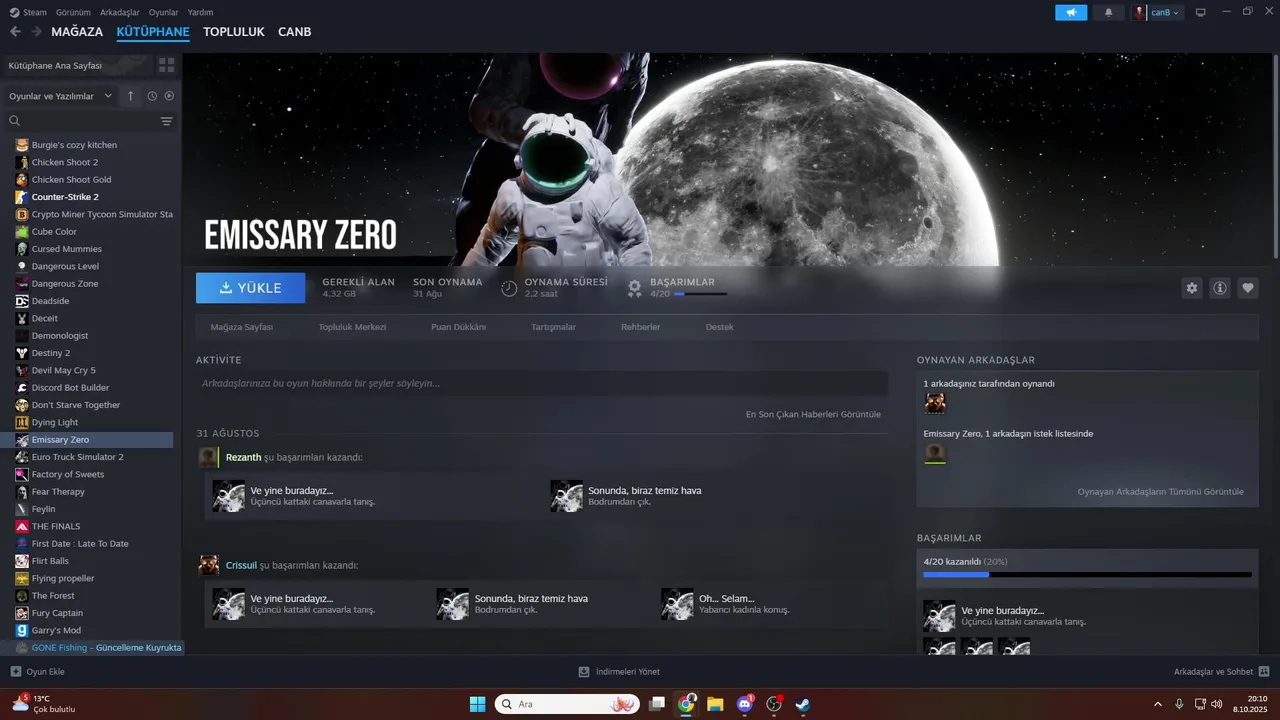The image size is (1280, 720).
Task: Open Discord from the taskbar
Action: (x=744, y=704)
